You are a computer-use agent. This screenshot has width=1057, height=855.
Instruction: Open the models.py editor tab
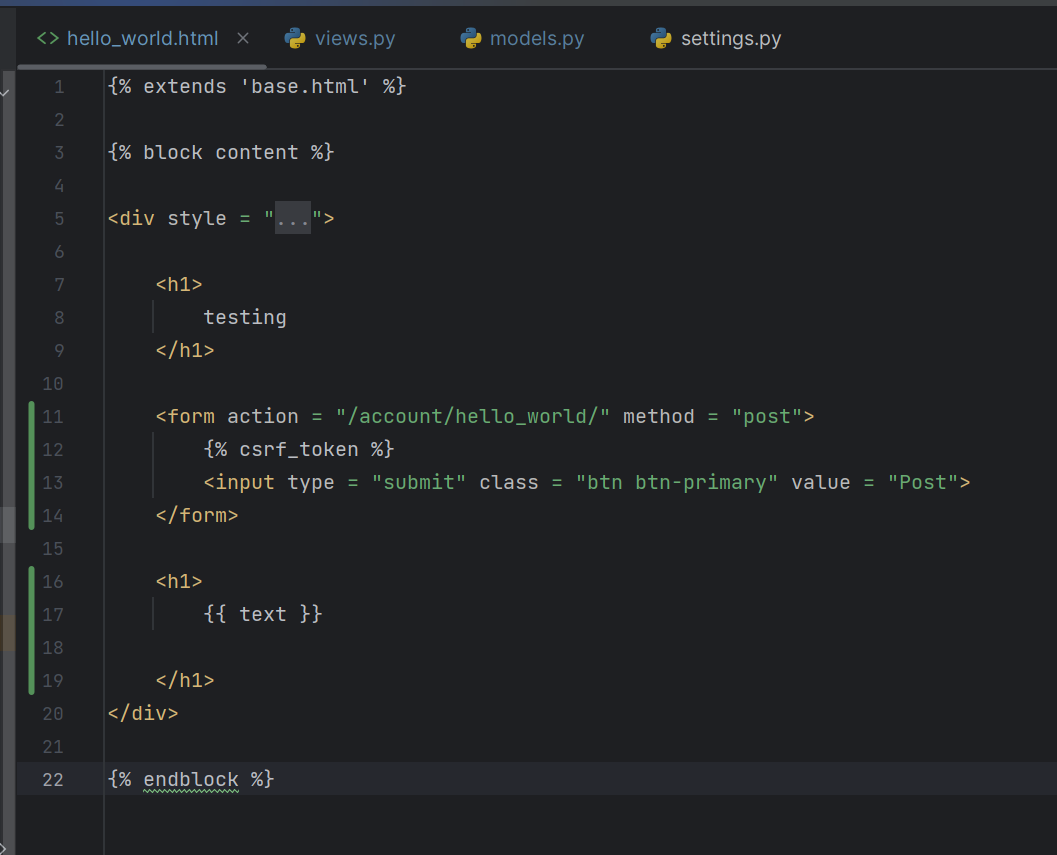tap(537, 39)
